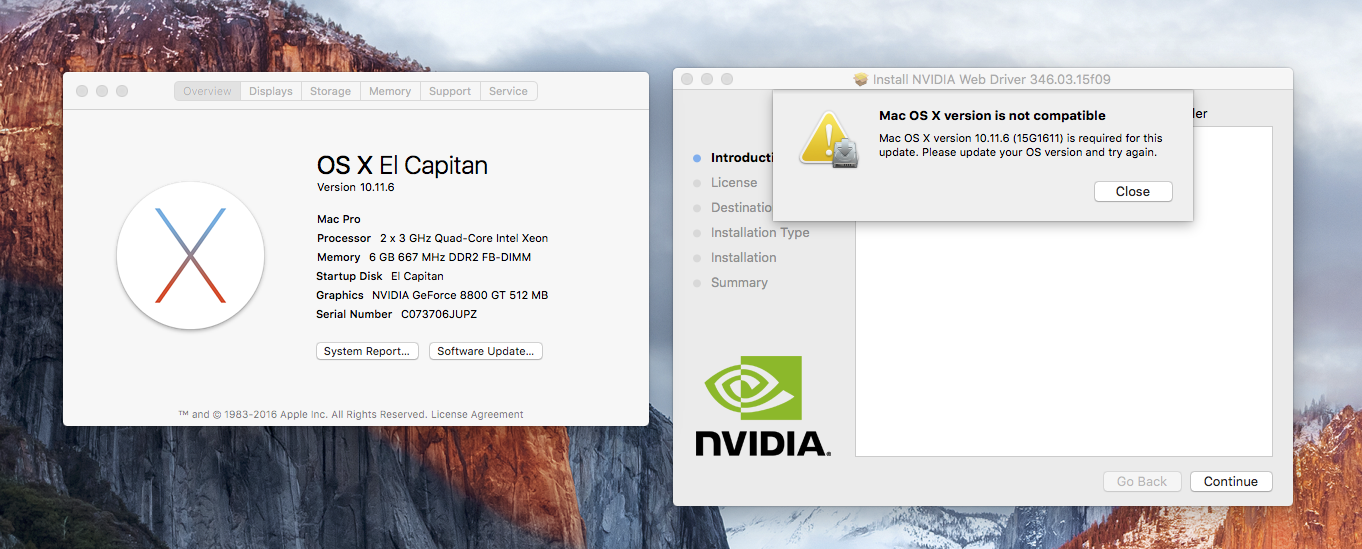This screenshot has height=549, width=1362.
Task: Click the Apple copyright 1983-2016 text
Action: pos(303,414)
